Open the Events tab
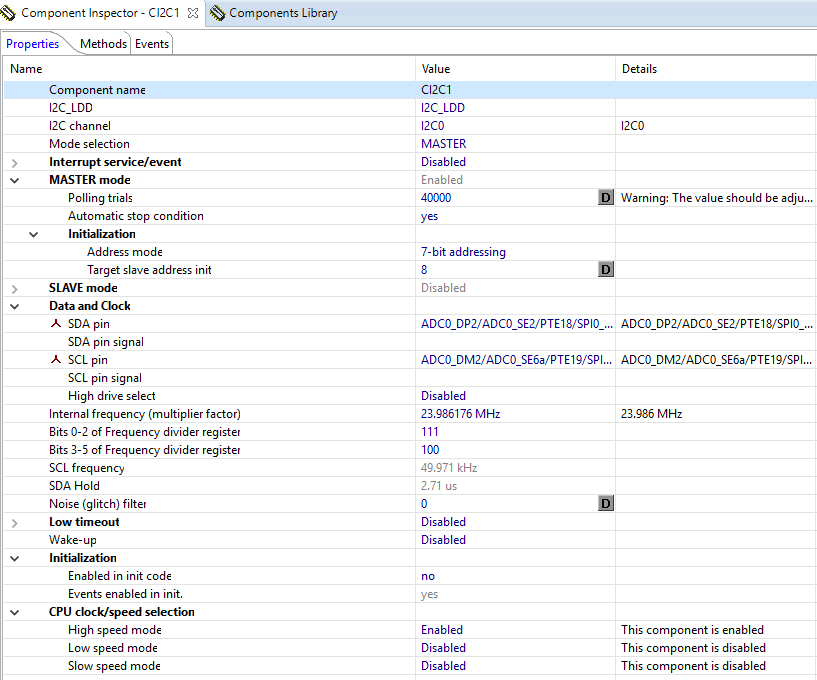This screenshot has height=680, width=817. tap(152, 44)
